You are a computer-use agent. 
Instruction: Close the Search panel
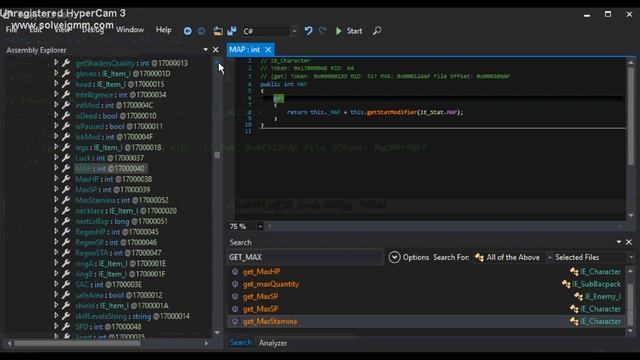point(629,242)
